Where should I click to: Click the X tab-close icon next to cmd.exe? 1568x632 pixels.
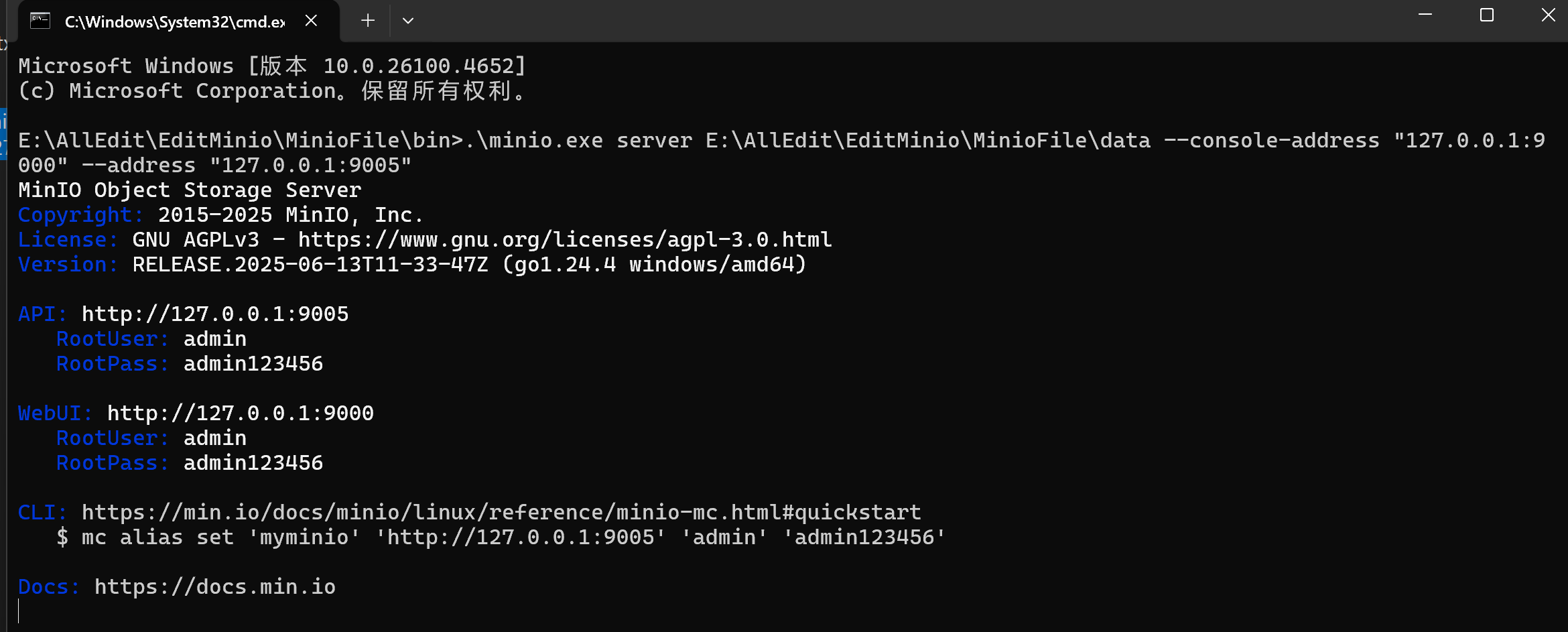pyautogui.click(x=310, y=20)
